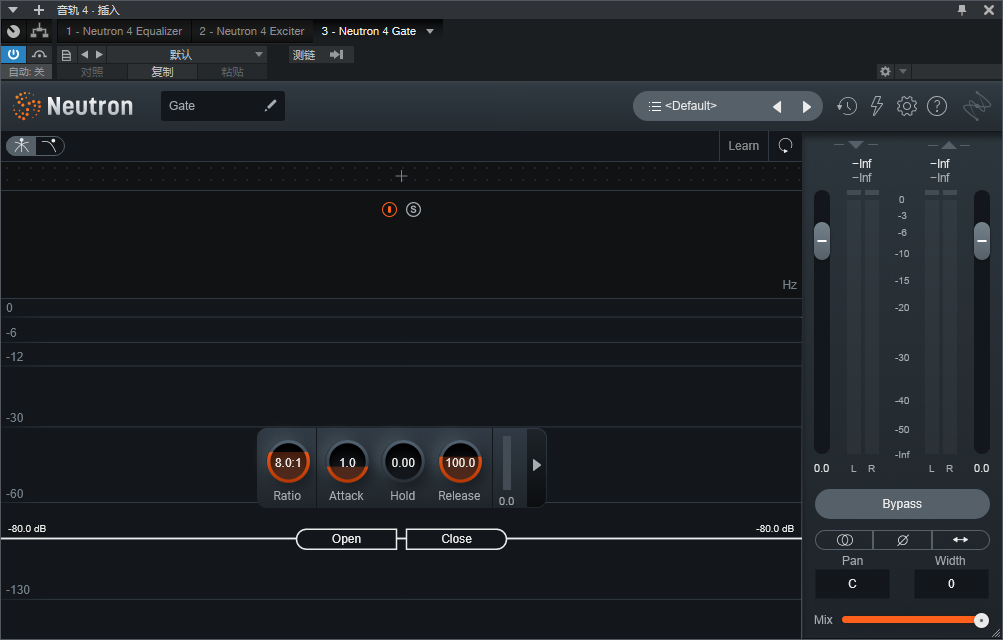Click the Mix slider handle
The image size is (1003, 640).
pyautogui.click(x=981, y=620)
